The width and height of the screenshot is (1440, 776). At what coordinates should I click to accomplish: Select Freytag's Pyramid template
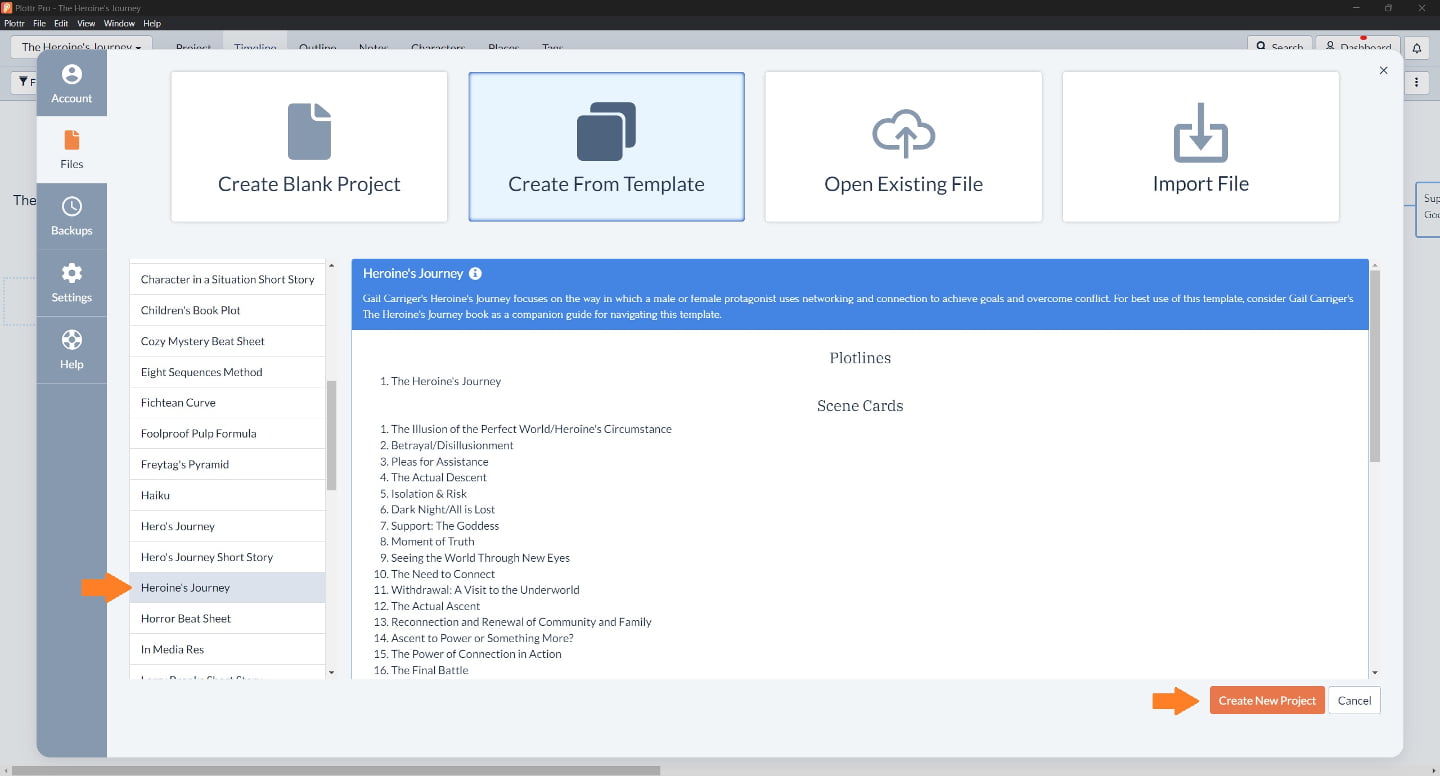point(228,464)
